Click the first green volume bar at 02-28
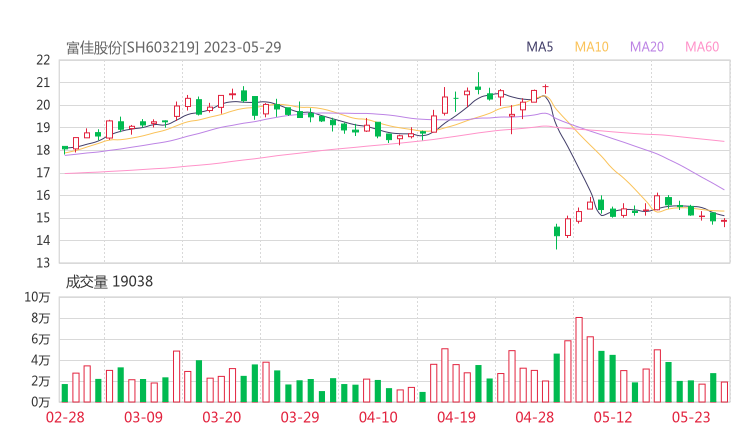This screenshot has width=740, height=440. click(x=65, y=393)
